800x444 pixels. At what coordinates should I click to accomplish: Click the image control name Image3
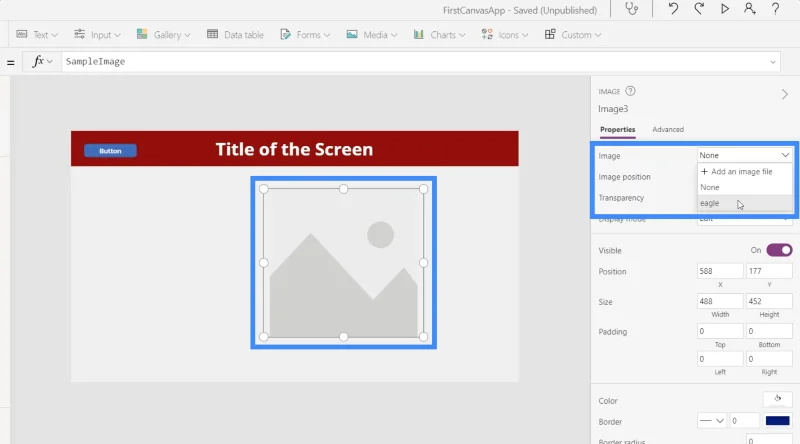613,109
